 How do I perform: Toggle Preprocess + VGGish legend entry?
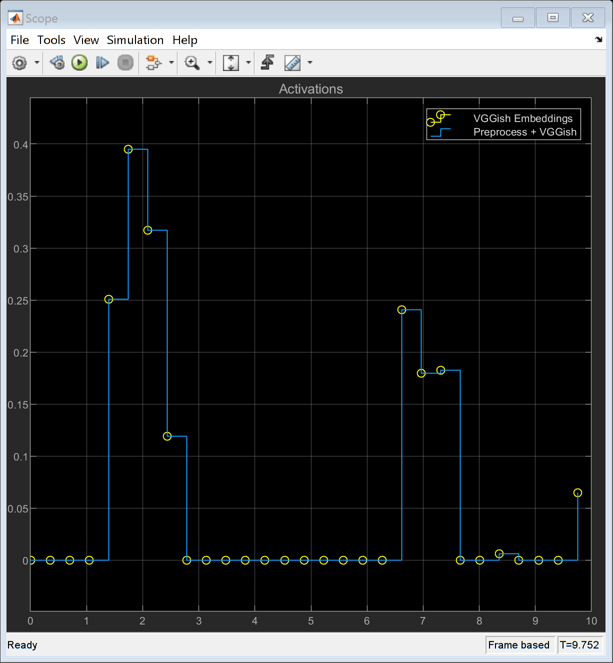[x=525, y=132]
